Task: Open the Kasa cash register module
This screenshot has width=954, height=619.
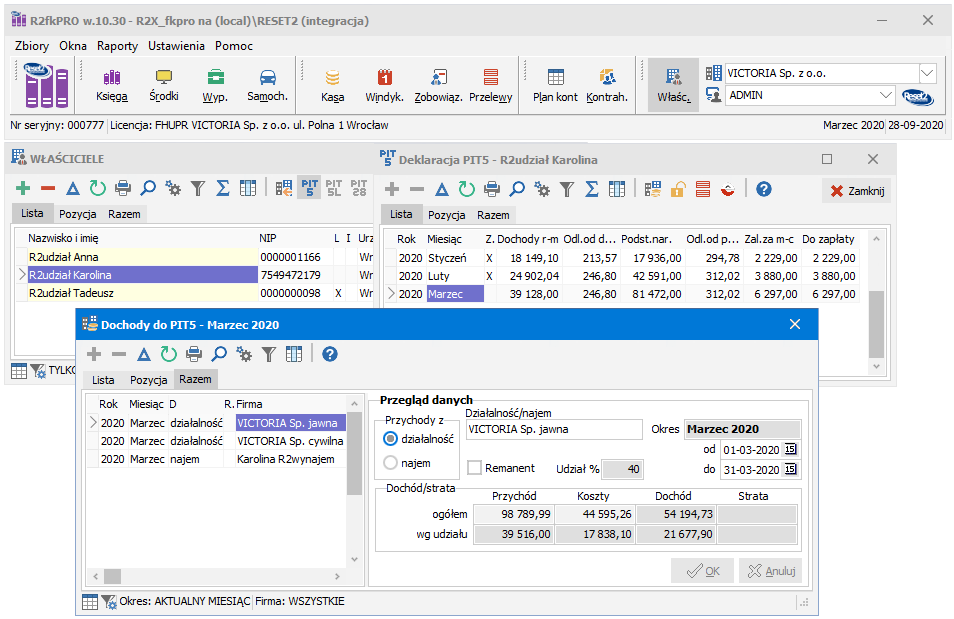Action: (x=332, y=85)
